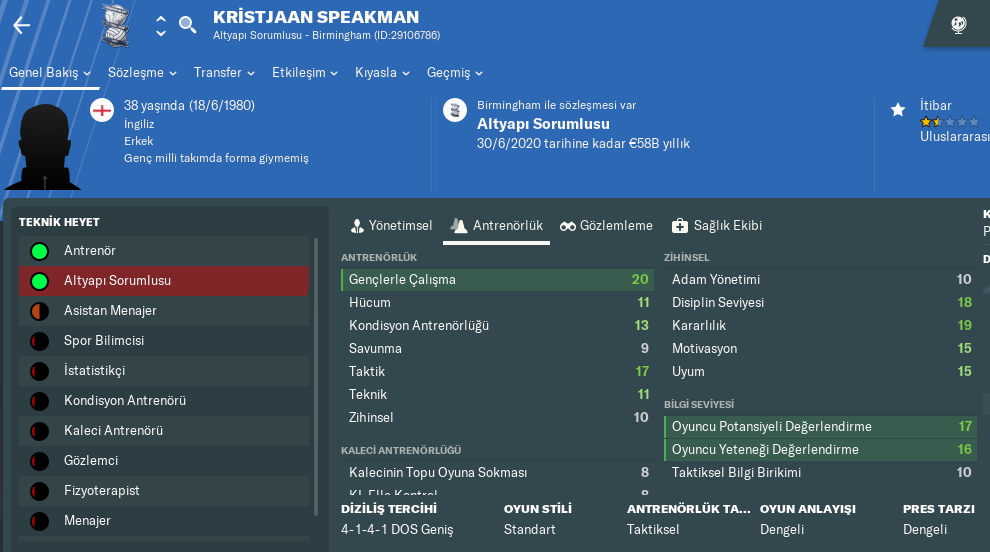Image resolution: width=990 pixels, height=552 pixels.
Task: Click the back arrow icon
Action: point(21,25)
